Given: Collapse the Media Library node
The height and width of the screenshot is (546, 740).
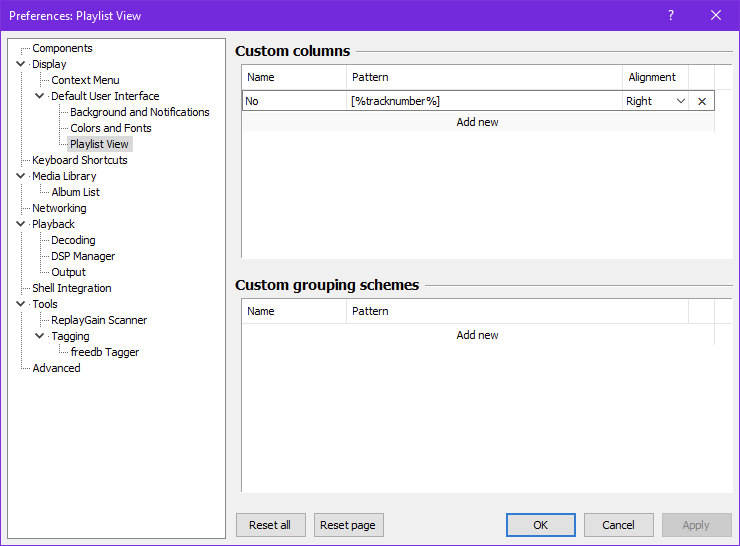Looking at the screenshot, I should [x=20, y=176].
